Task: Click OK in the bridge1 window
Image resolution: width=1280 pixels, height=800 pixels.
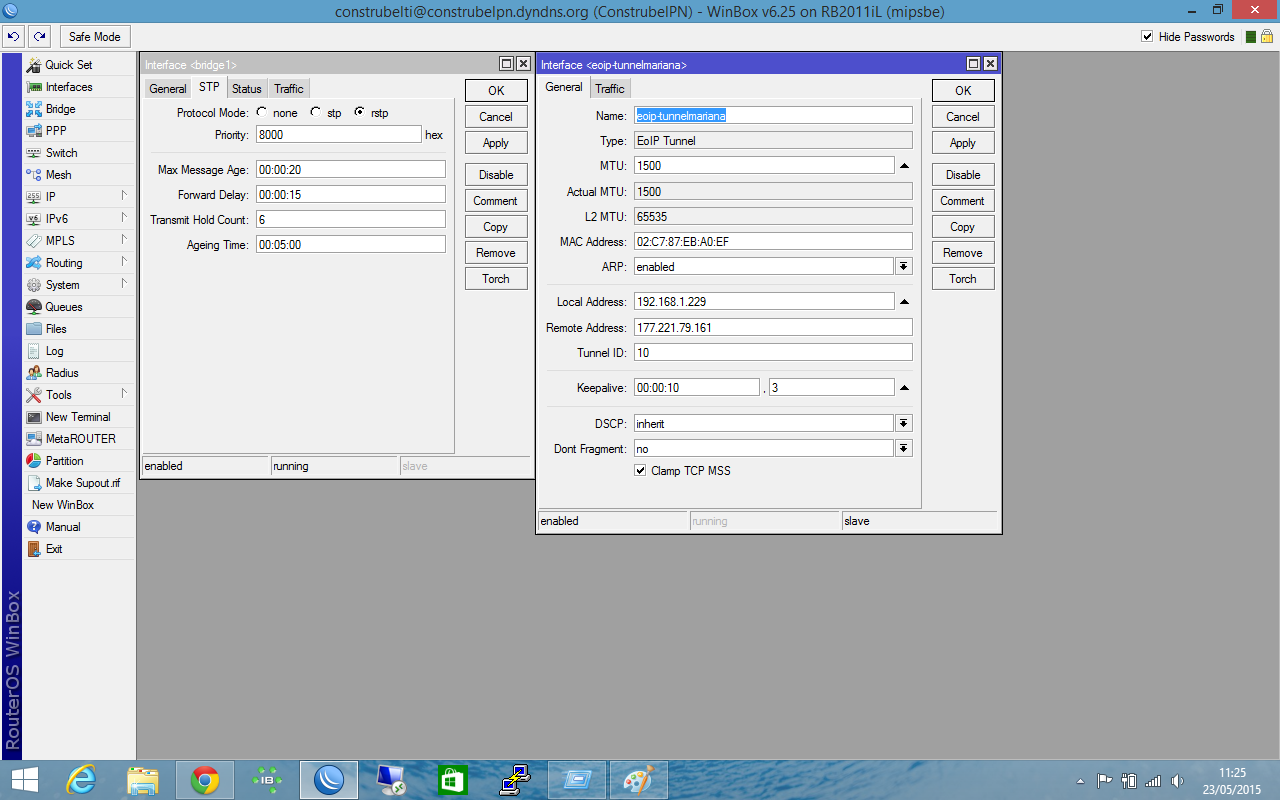Action: [496, 91]
